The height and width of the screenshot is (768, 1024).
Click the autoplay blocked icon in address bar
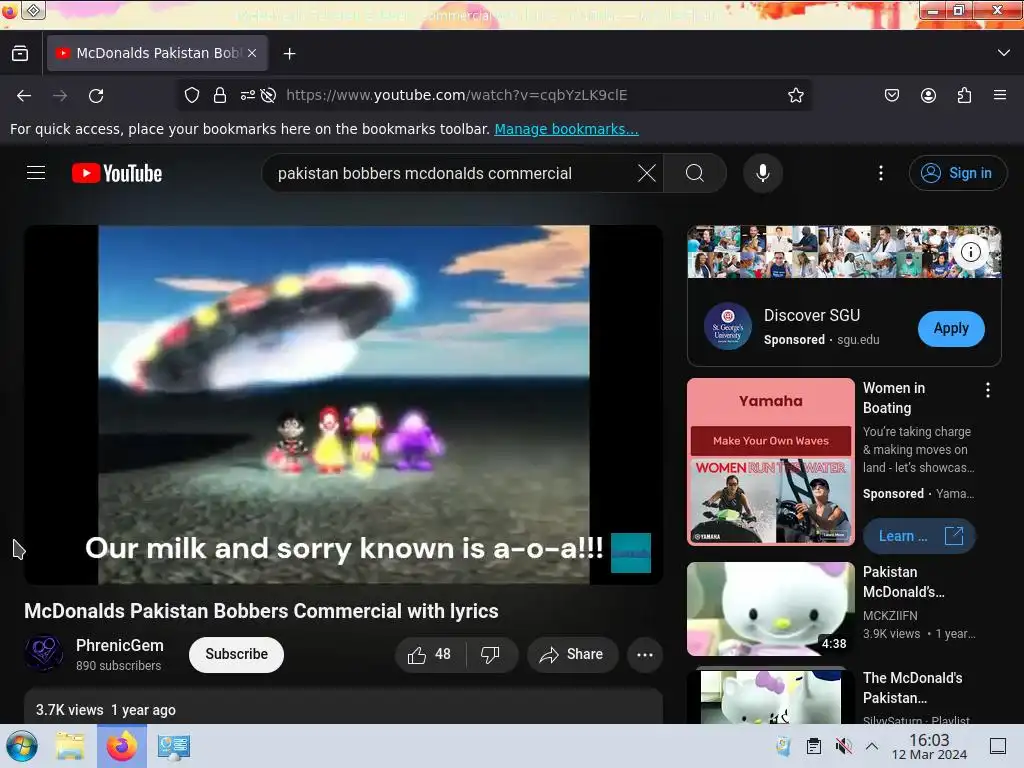point(268,95)
